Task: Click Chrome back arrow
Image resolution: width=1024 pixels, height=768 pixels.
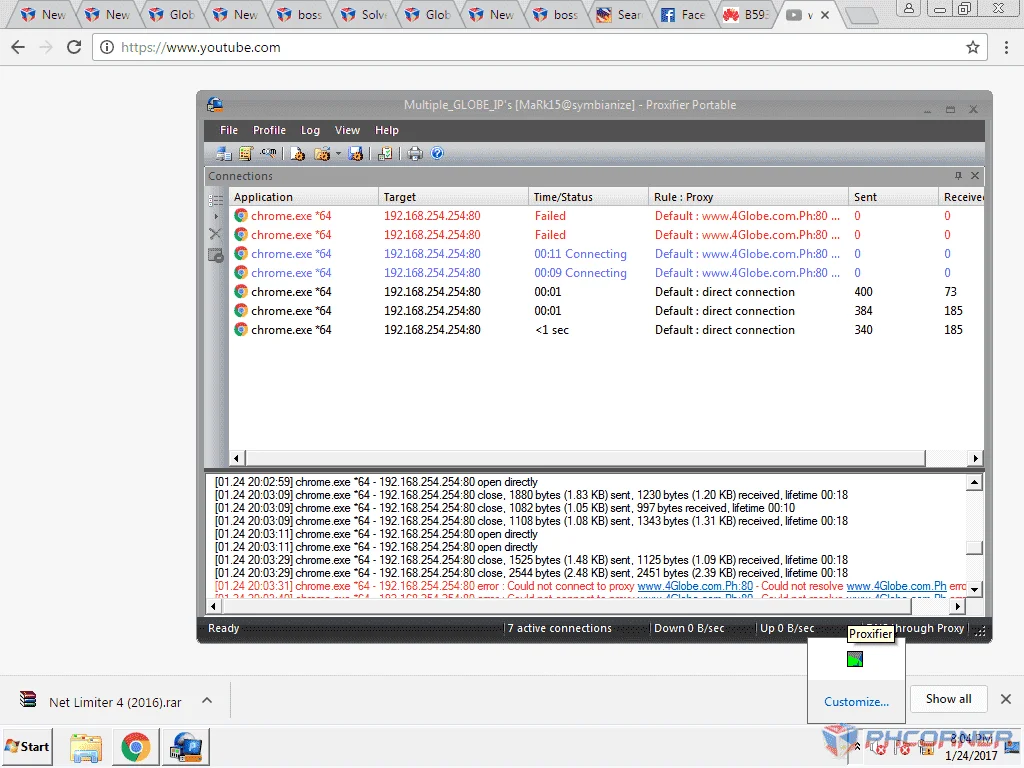Action: pos(18,47)
